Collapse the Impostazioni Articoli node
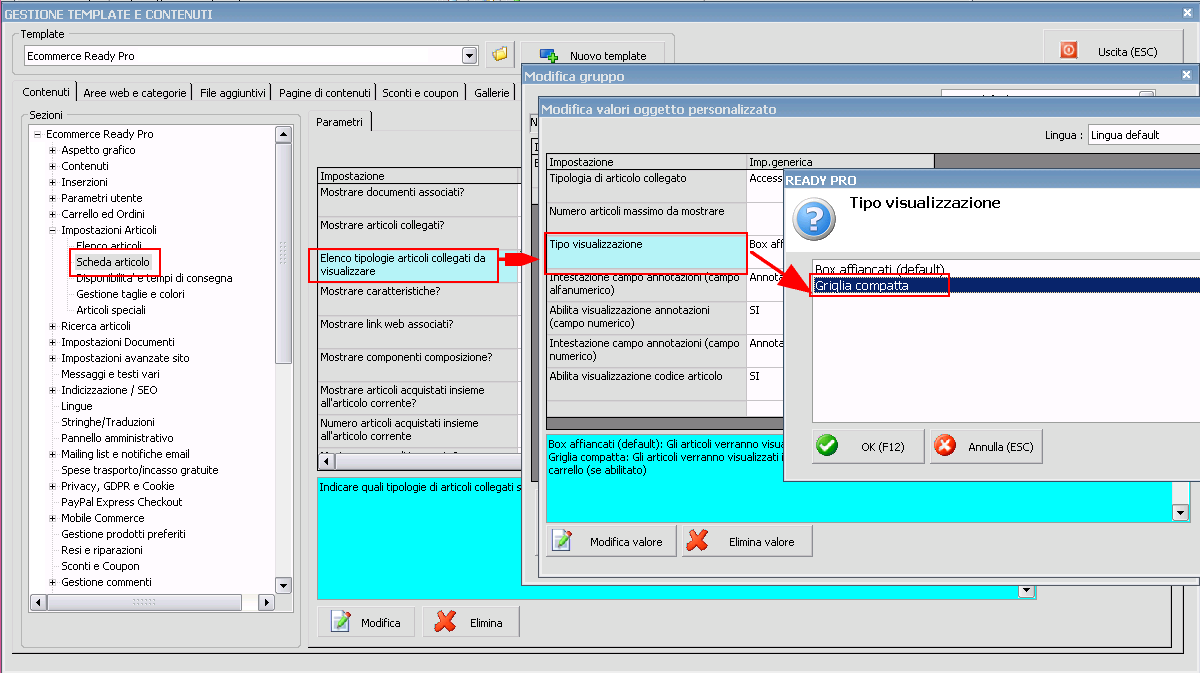Viewport: 1200px width, 673px height. [53, 230]
